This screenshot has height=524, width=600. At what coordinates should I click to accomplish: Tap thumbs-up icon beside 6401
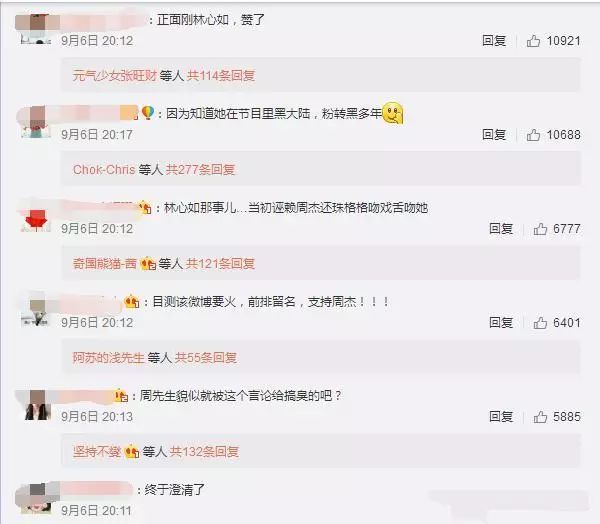click(x=540, y=323)
